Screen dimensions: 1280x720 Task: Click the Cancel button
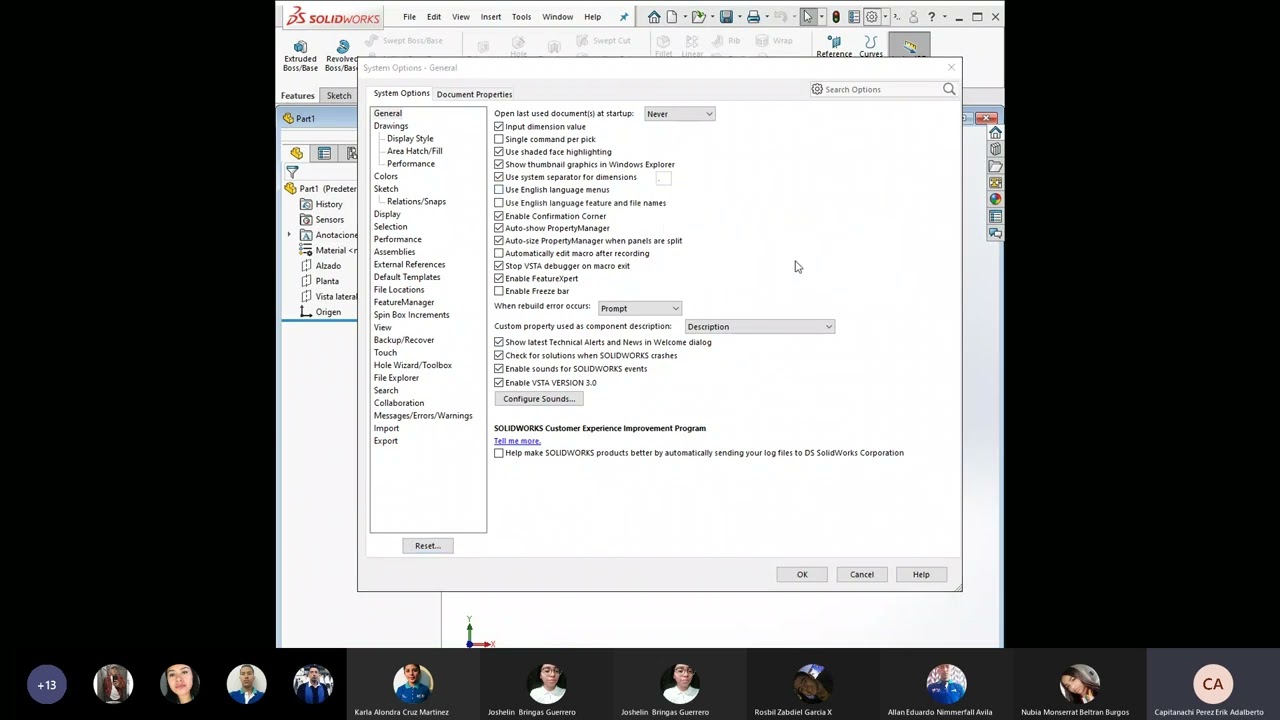point(862,575)
